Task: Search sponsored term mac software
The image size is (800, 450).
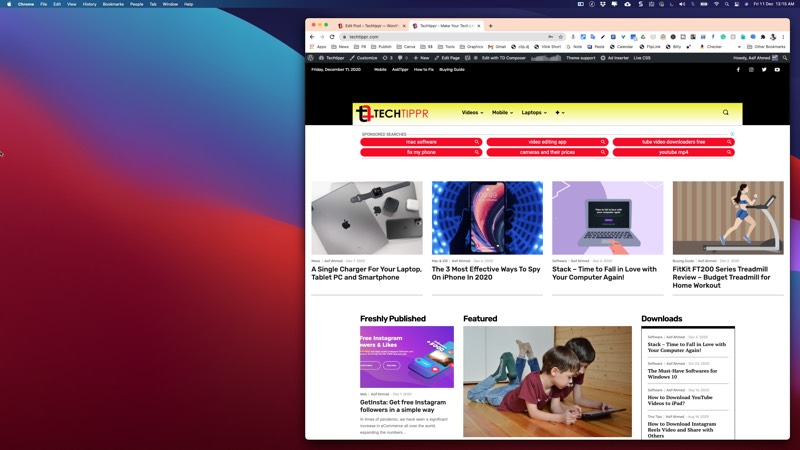Action: [421, 142]
